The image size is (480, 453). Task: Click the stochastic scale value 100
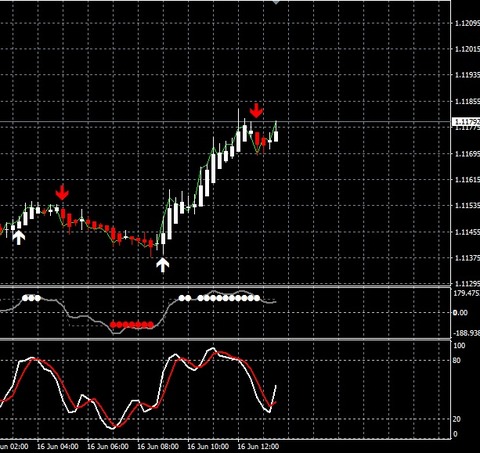(459, 346)
